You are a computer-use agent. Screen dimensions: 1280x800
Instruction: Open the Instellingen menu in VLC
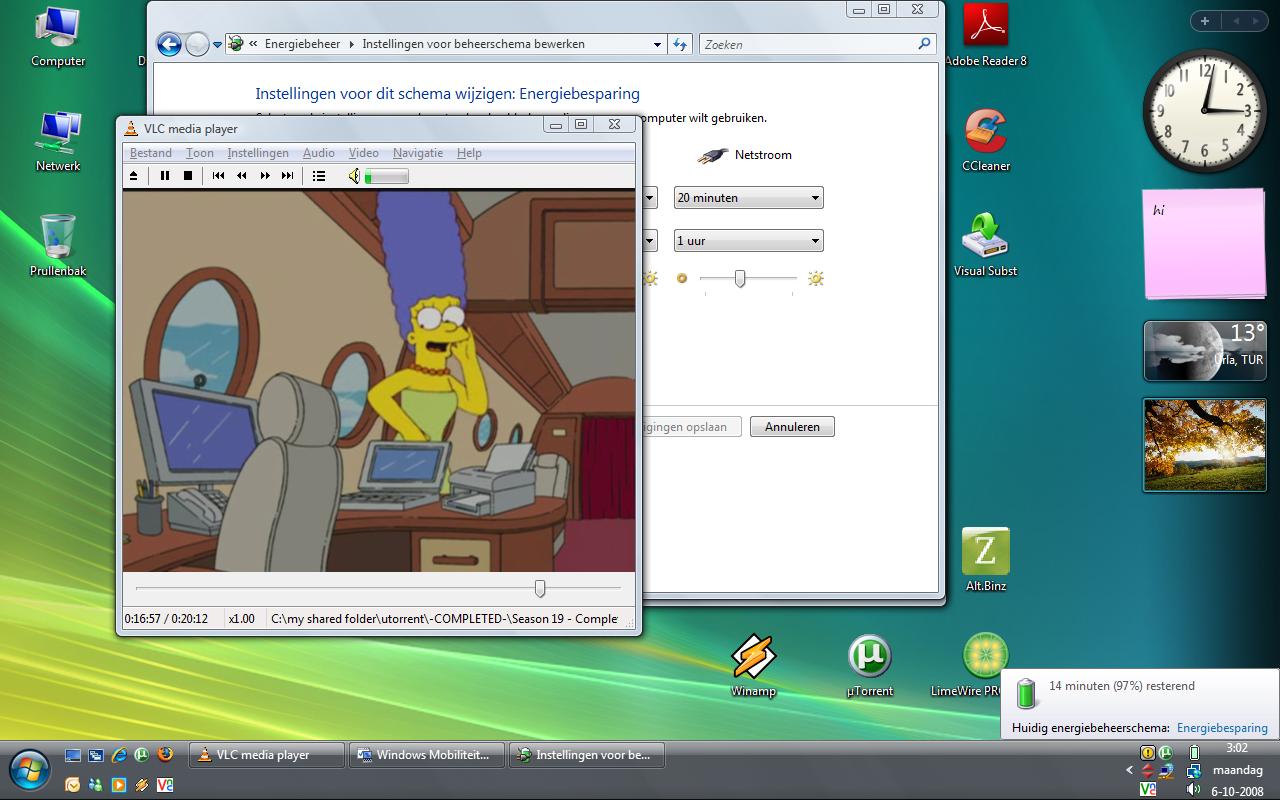pos(258,153)
